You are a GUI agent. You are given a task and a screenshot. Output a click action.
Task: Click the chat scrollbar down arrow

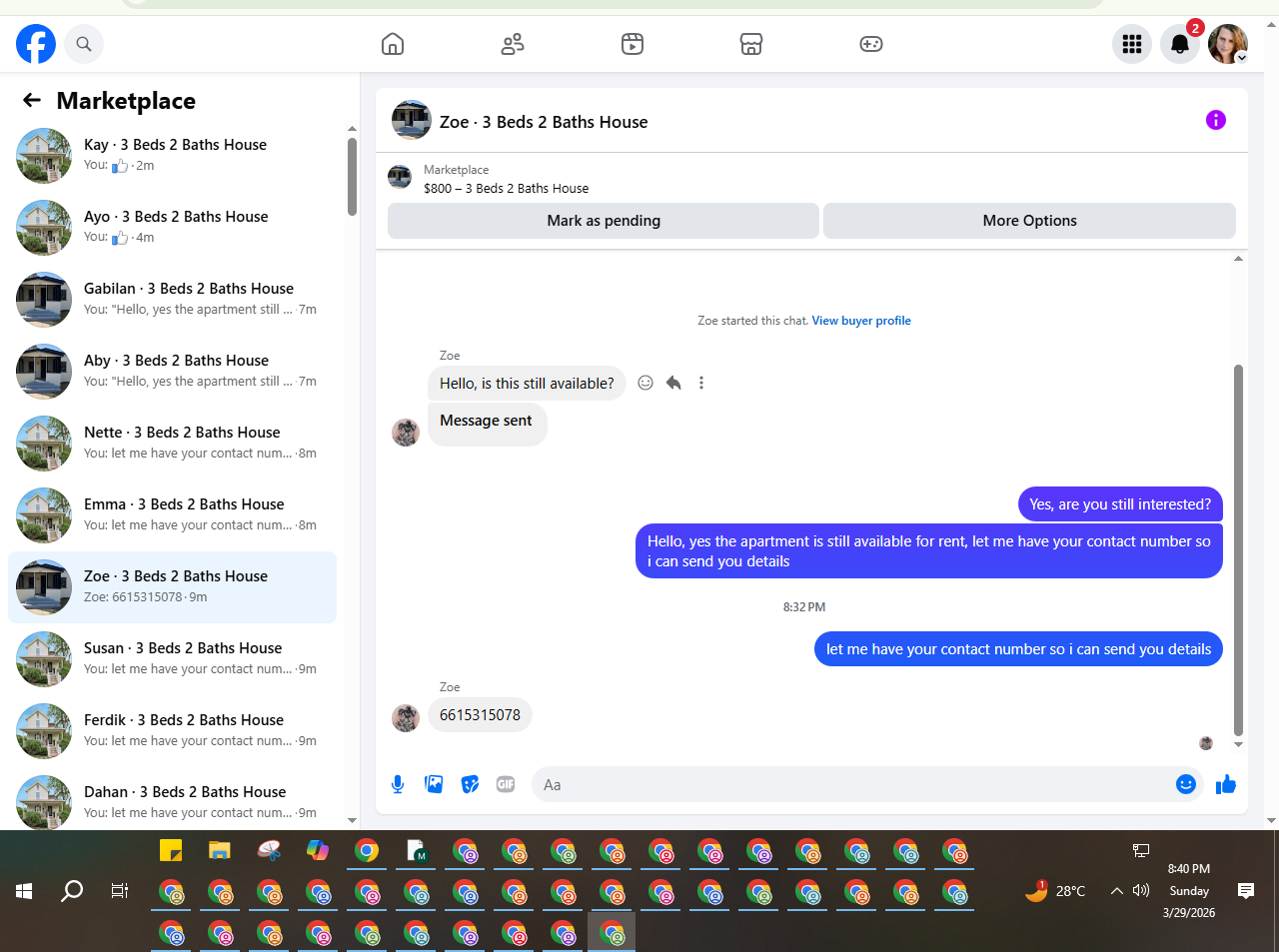coord(1238,744)
